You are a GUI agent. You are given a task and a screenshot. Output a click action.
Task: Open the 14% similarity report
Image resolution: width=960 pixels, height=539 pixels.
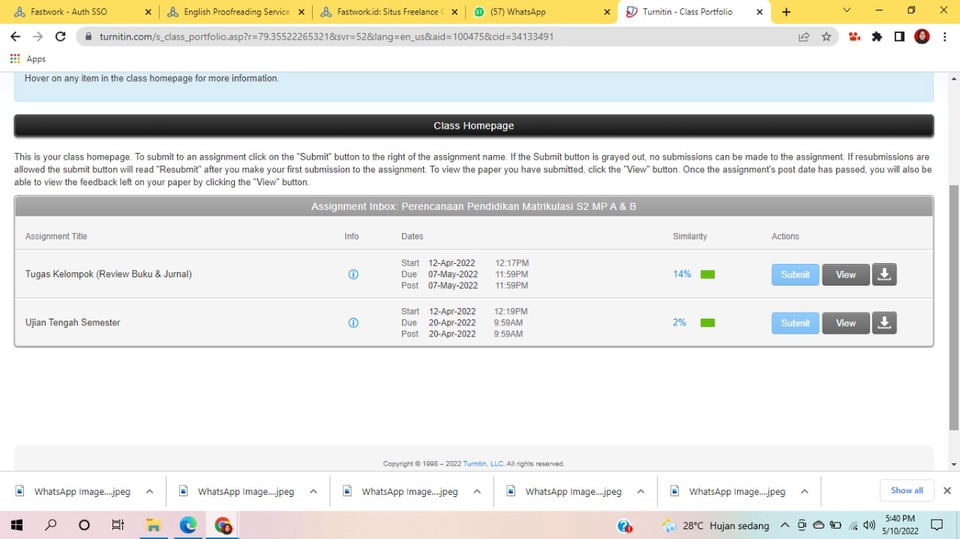682,274
